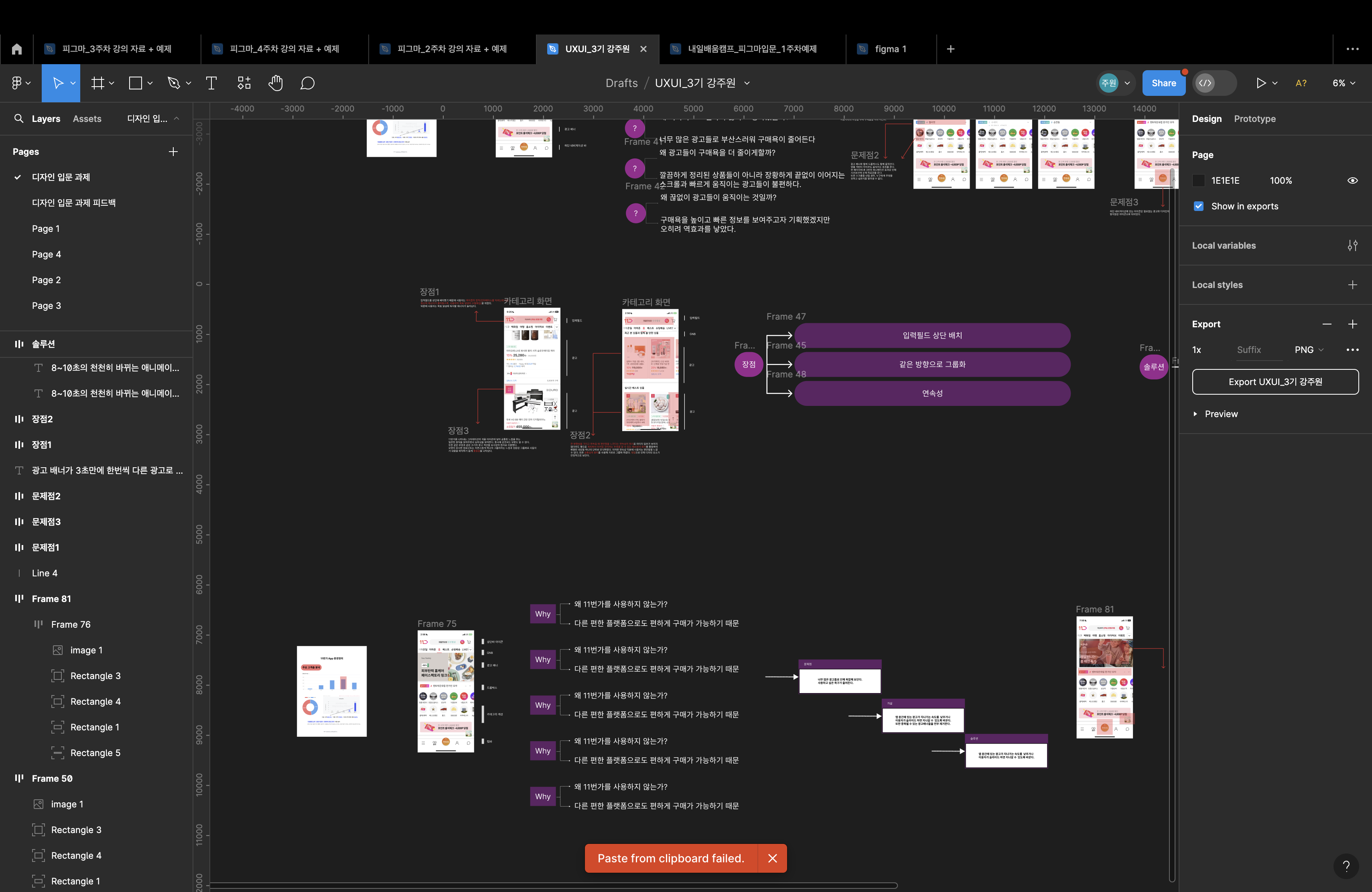This screenshot has height=892, width=1372.
Task: Toggle Dev Mode switch
Action: point(1214,83)
